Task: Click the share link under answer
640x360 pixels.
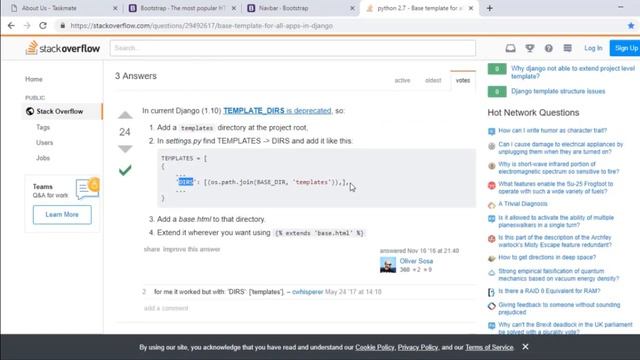Action: [x=152, y=249]
